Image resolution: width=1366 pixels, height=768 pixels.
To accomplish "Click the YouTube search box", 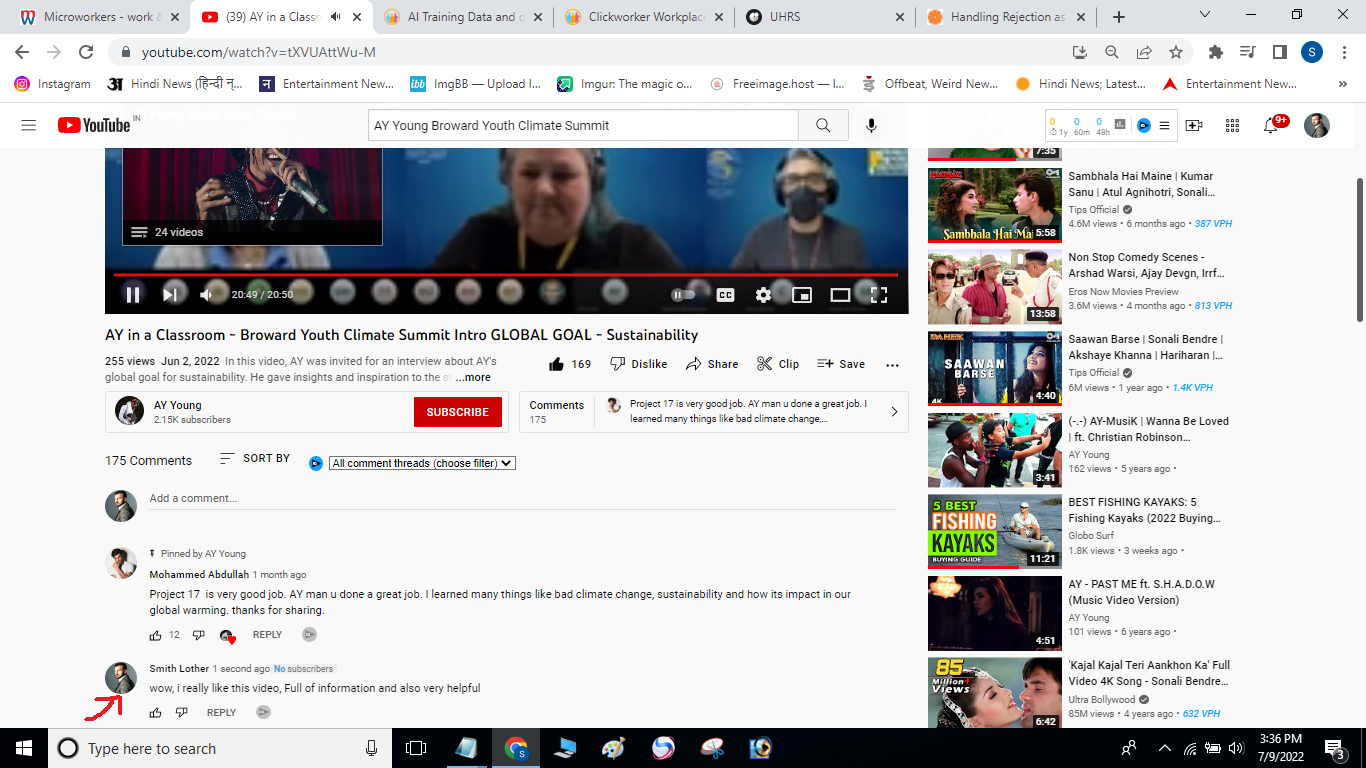I will 583,125.
